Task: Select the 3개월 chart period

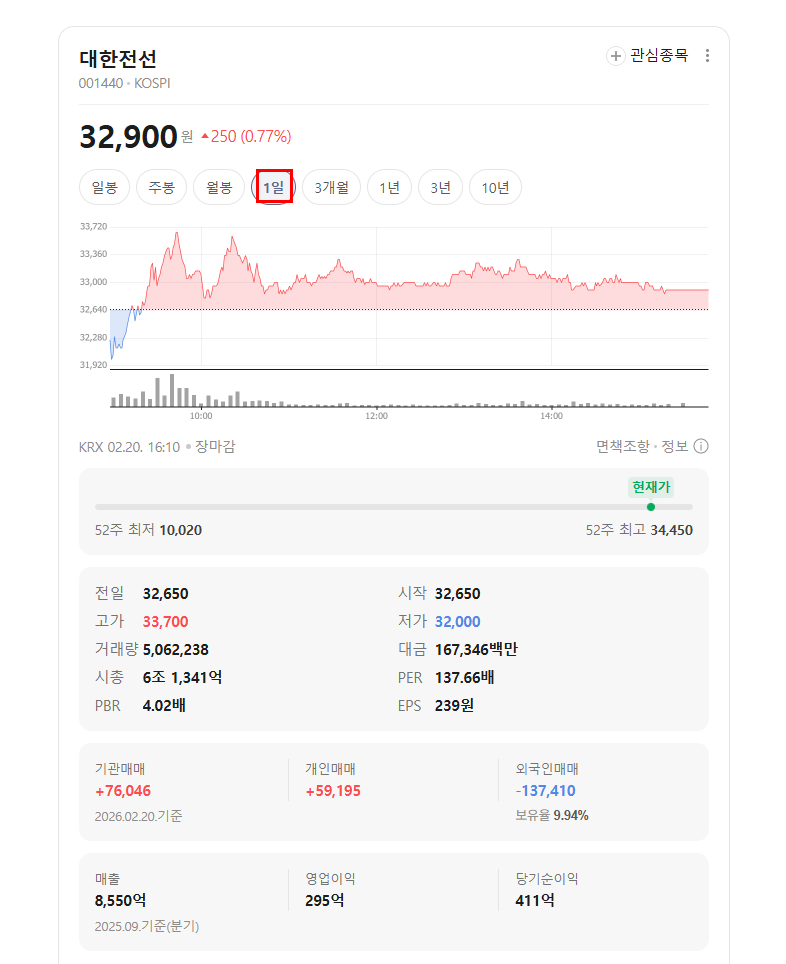Action: [331, 188]
